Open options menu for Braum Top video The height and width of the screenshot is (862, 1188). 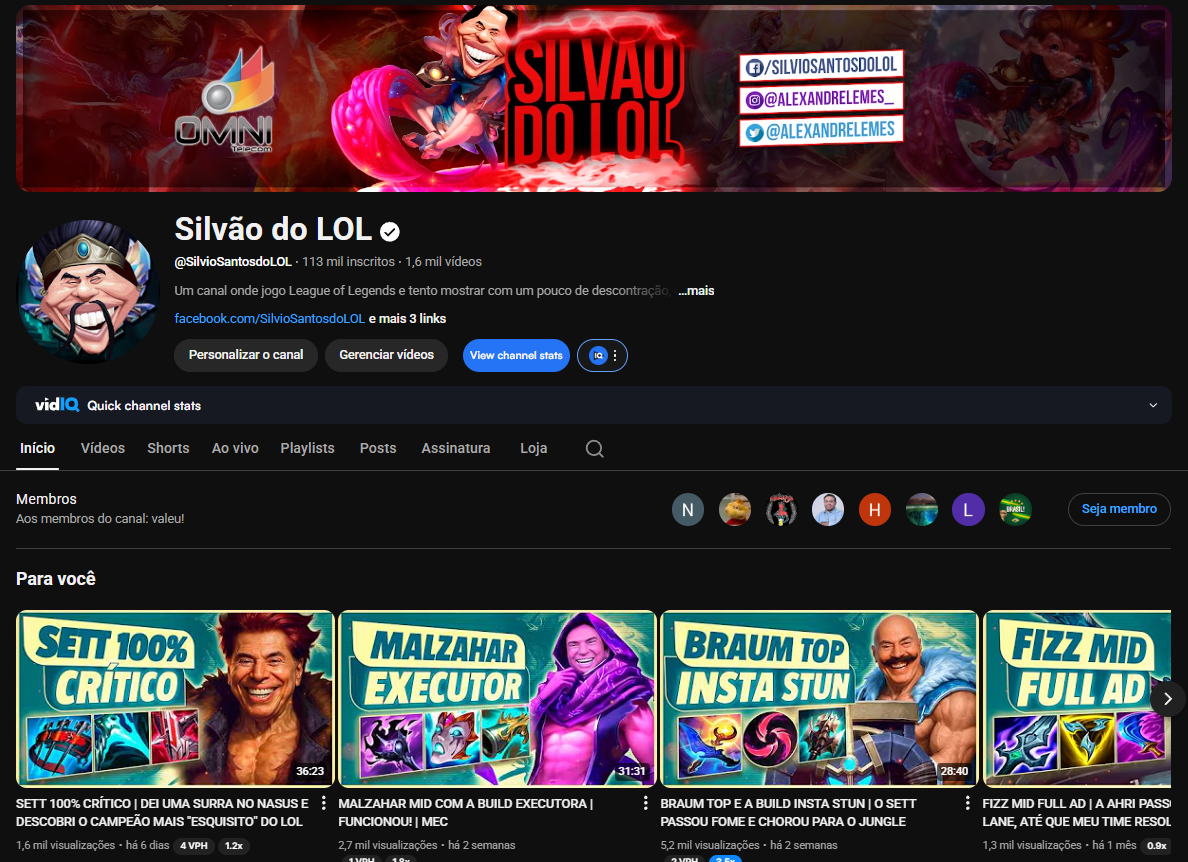coord(968,803)
